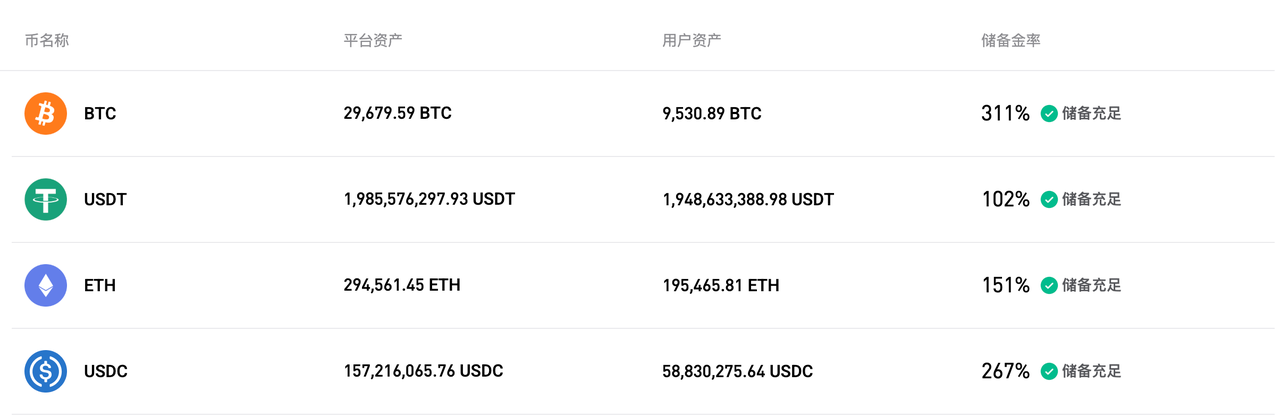Click 储备充足 status in the USDC row
The image size is (1280, 418).
(1091, 372)
